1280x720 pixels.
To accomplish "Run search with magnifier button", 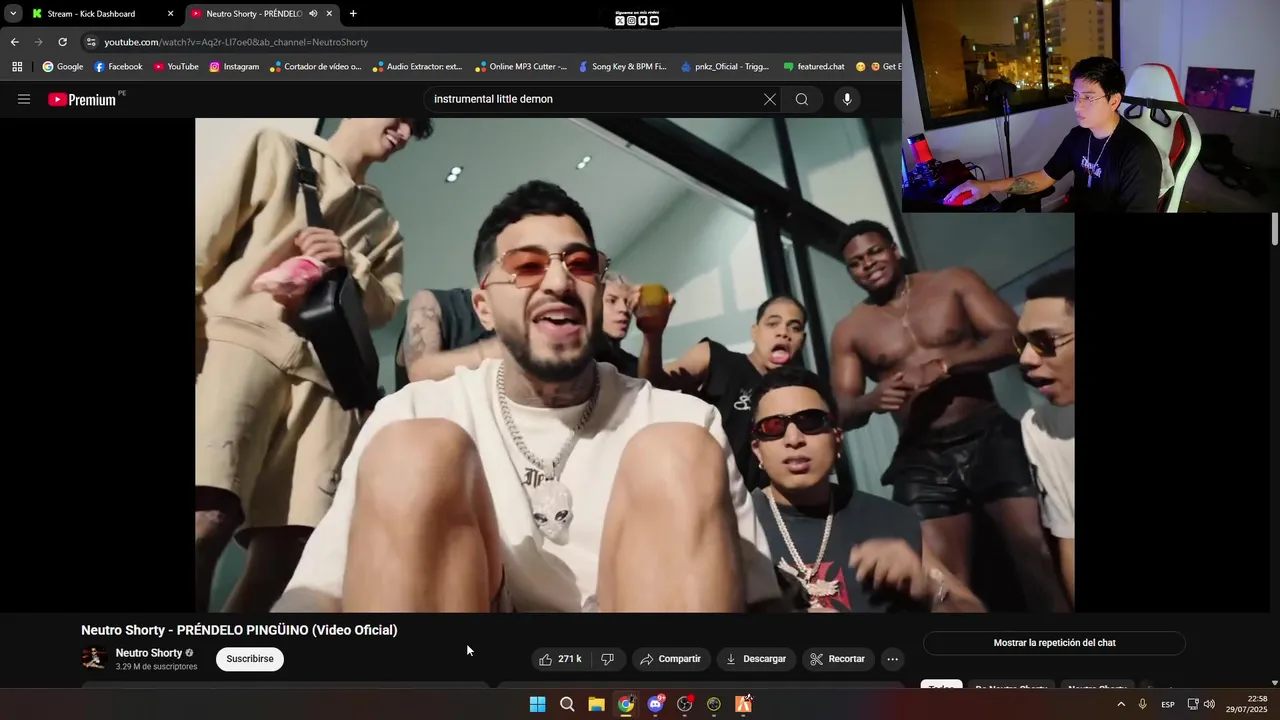I will click(x=802, y=99).
